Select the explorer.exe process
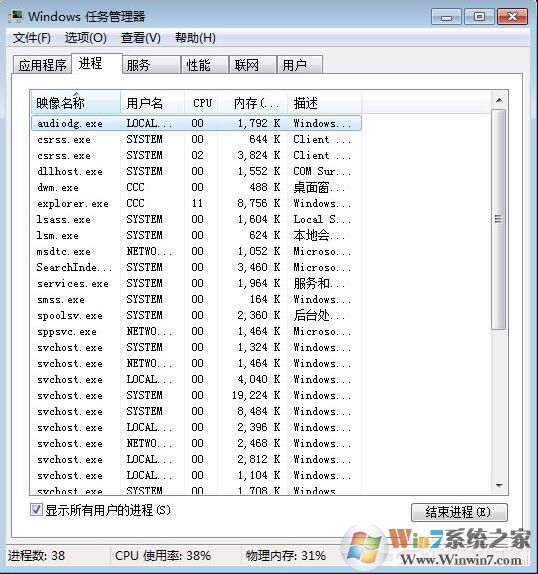The height and width of the screenshot is (574, 538). coord(196,203)
